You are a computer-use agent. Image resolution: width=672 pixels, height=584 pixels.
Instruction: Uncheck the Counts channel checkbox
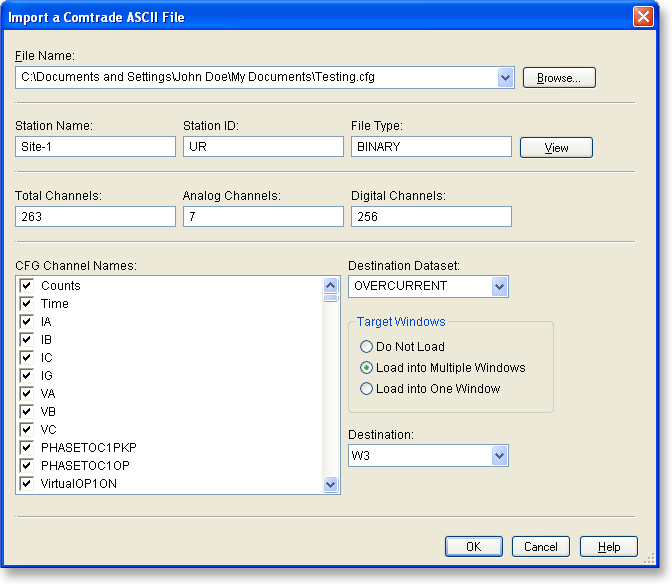26,285
